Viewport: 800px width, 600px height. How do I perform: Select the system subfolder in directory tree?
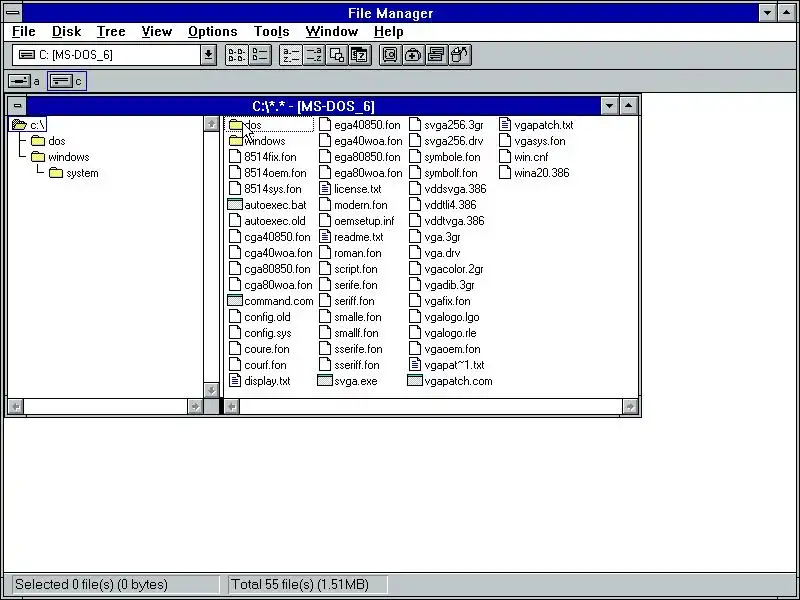(x=73, y=173)
